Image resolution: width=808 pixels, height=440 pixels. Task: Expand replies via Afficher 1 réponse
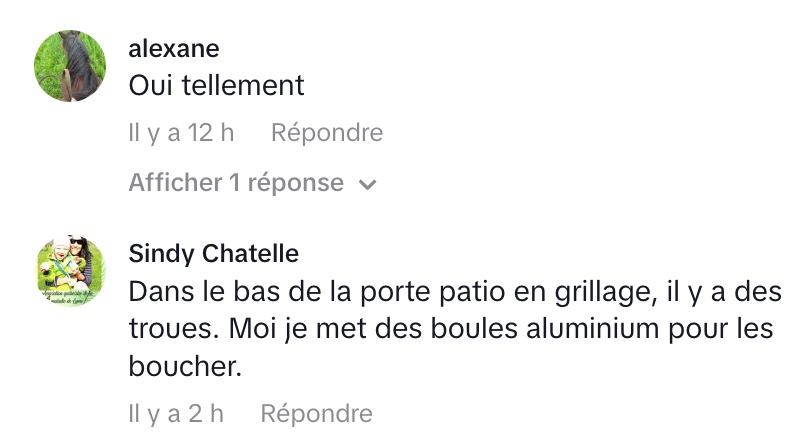236,184
